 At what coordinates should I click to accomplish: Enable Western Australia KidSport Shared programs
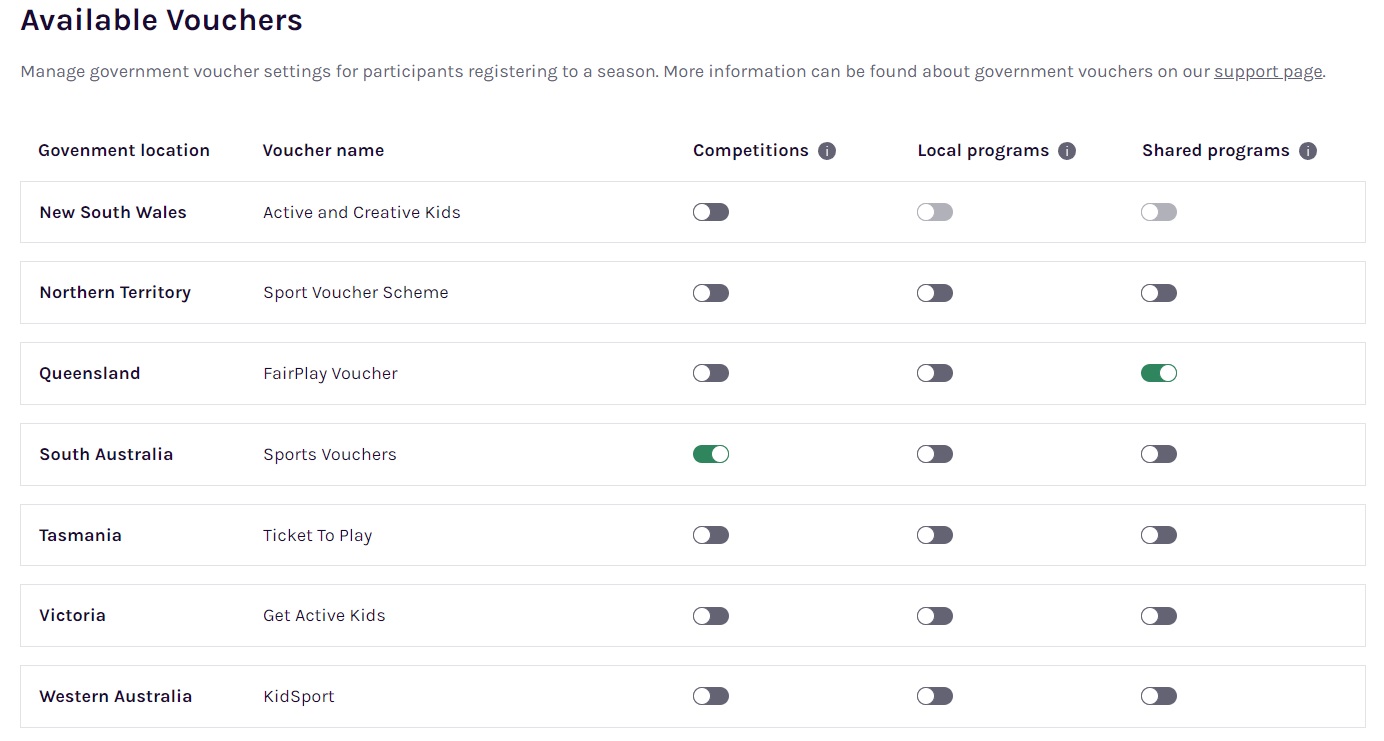tap(1159, 696)
